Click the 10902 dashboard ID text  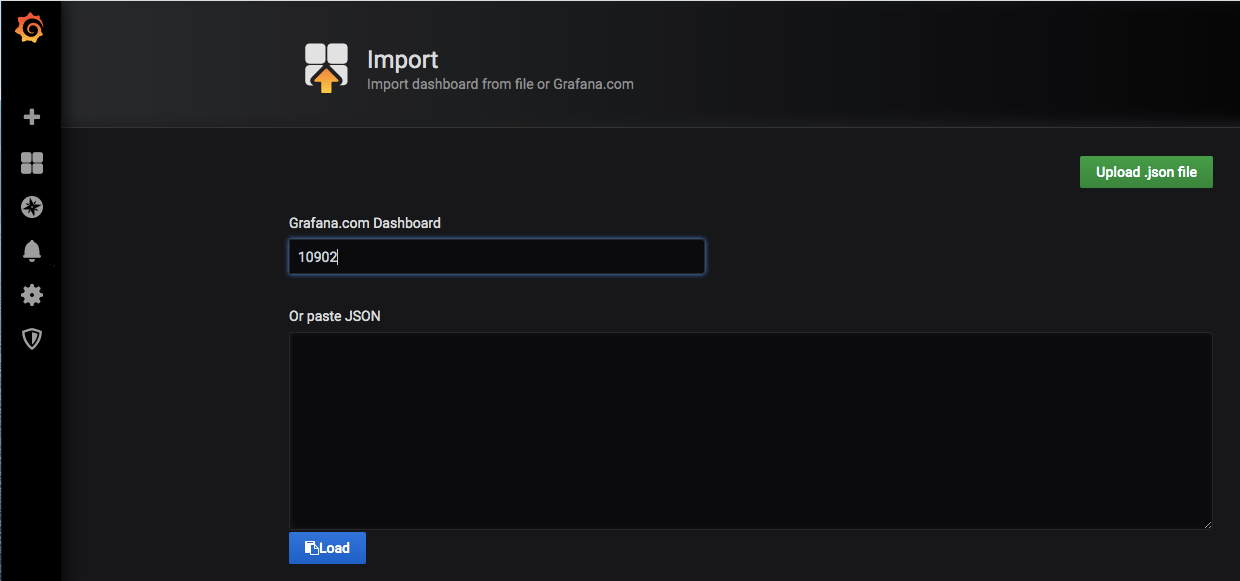(x=318, y=257)
